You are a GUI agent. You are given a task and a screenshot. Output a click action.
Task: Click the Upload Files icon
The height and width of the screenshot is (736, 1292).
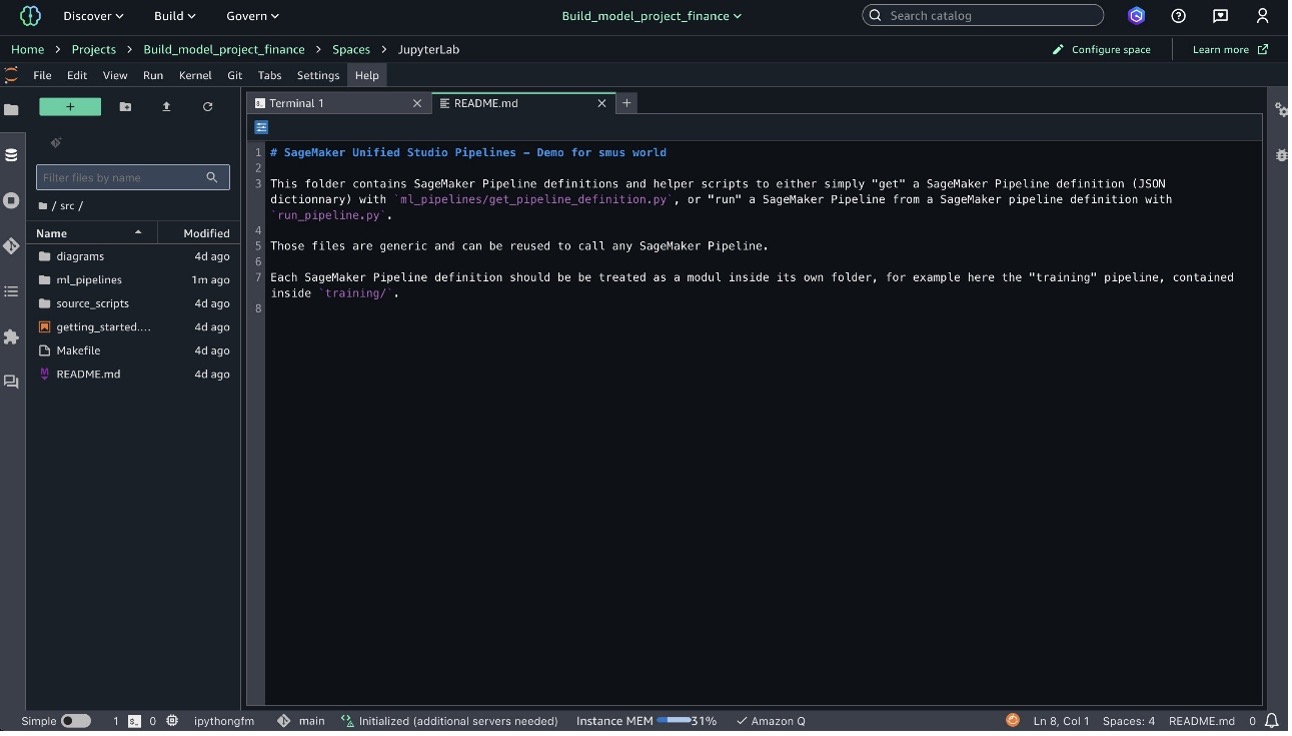coord(166,106)
